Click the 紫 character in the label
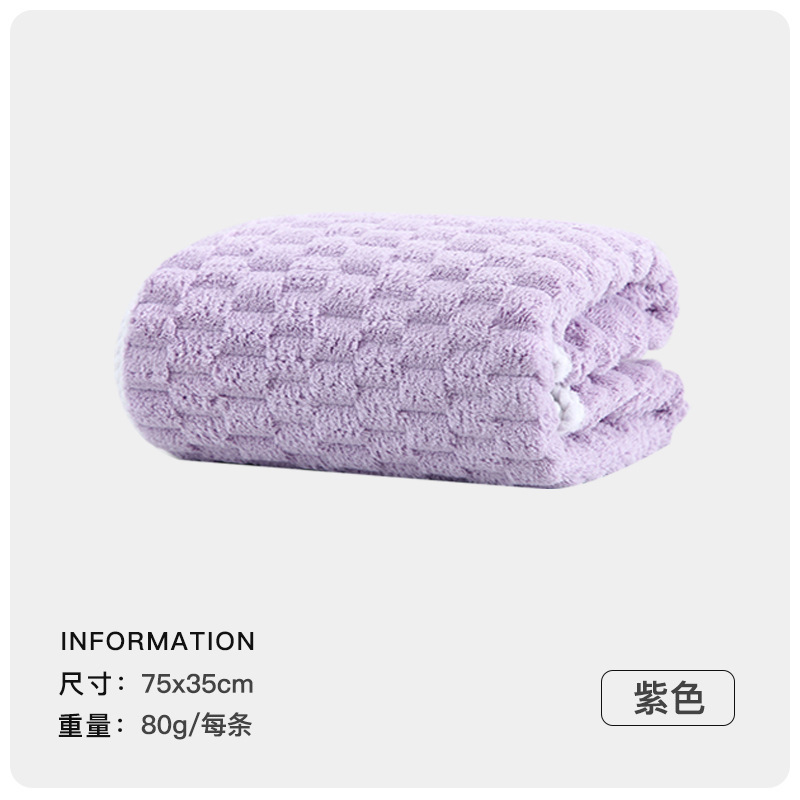800x800 pixels. [651, 698]
